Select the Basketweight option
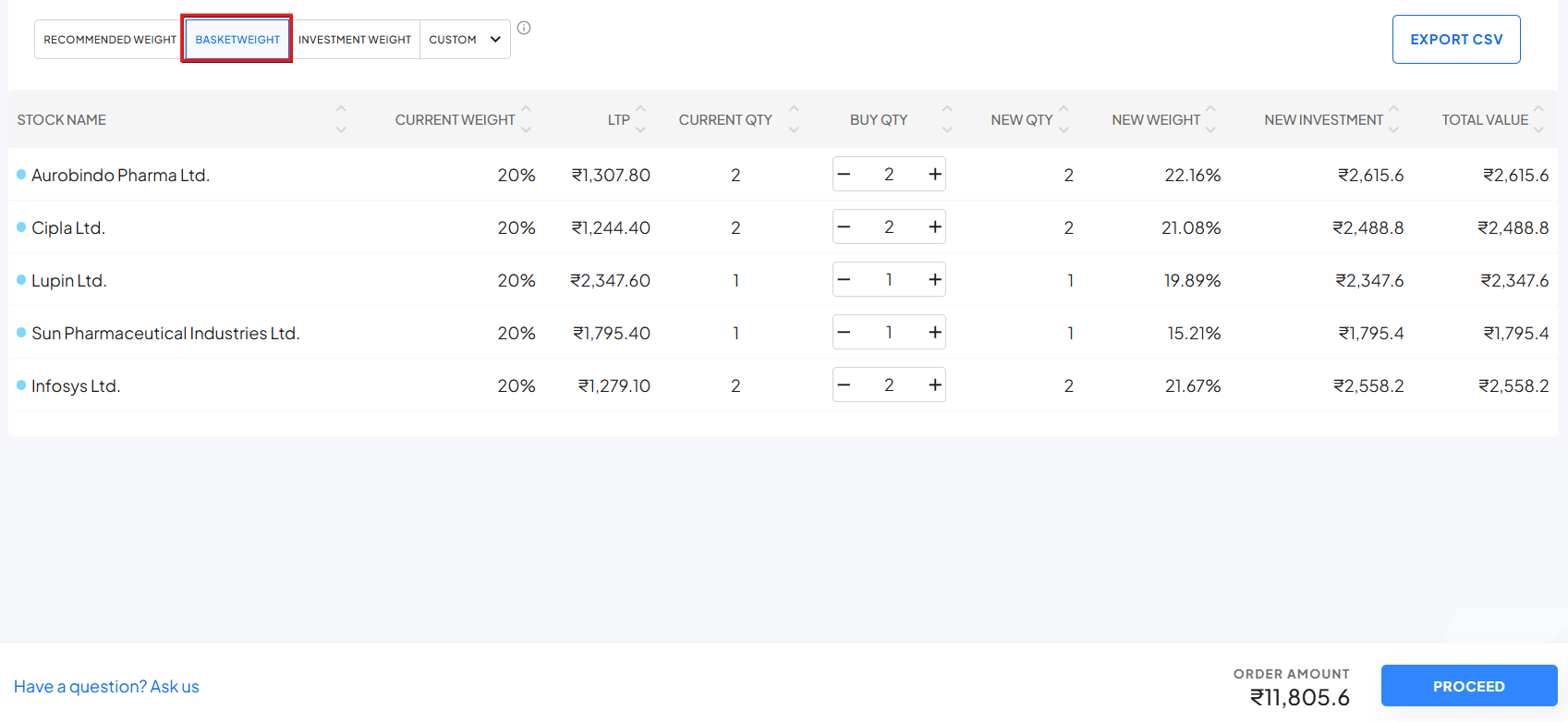Viewport: 1568px width, 722px height. (x=237, y=40)
